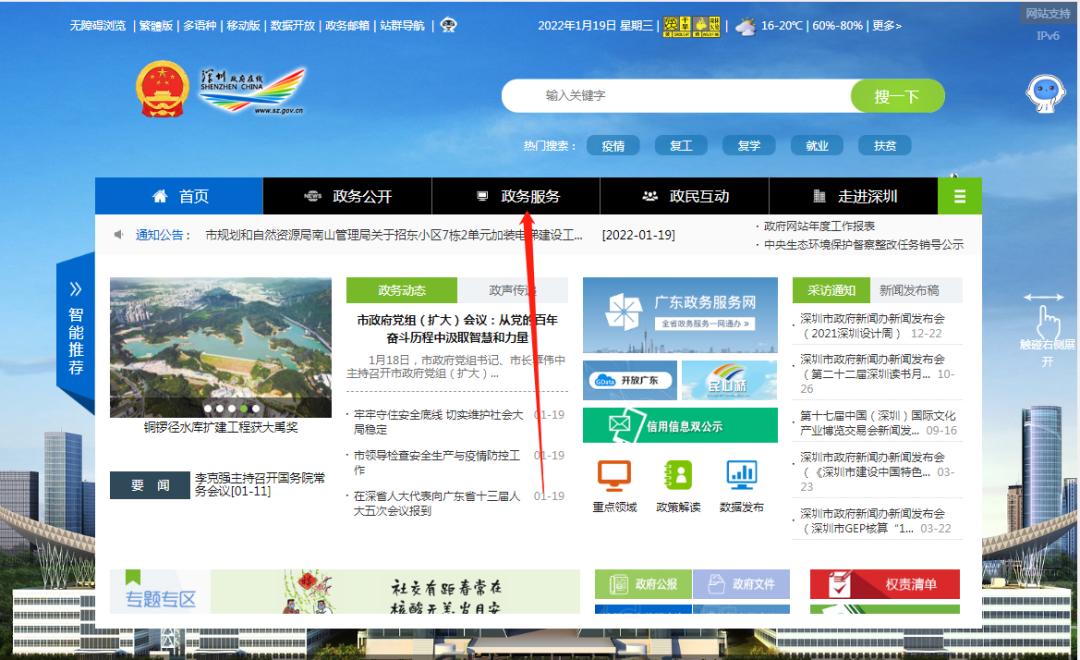This screenshot has height=660, width=1080.
Task: Open the 信用信息双公示 banner
Action: tap(679, 426)
